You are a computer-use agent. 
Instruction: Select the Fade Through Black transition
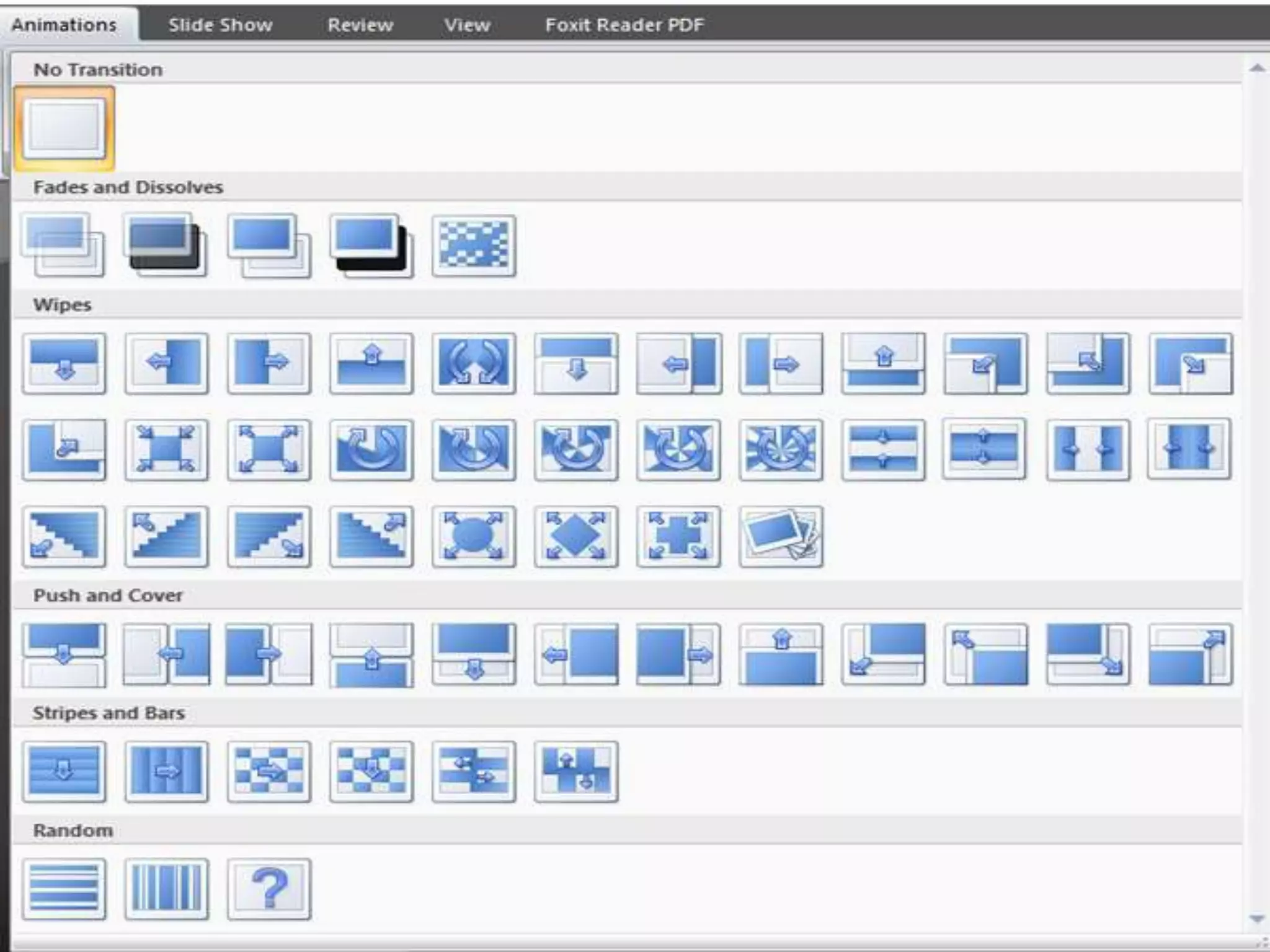[166, 245]
